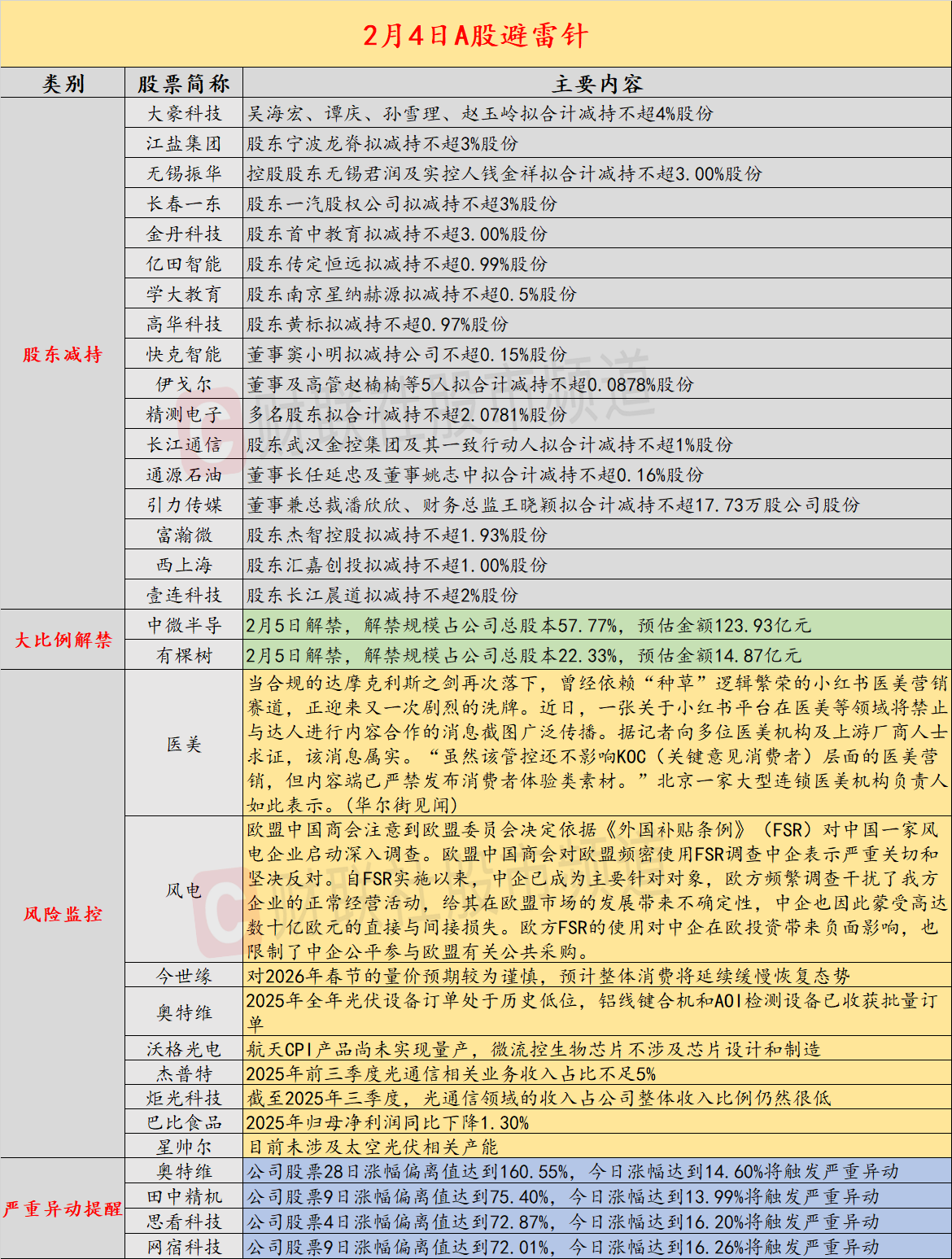Select the 类别 column header
This screenshot has width=952, height=1259.
[x=63, y=84]
